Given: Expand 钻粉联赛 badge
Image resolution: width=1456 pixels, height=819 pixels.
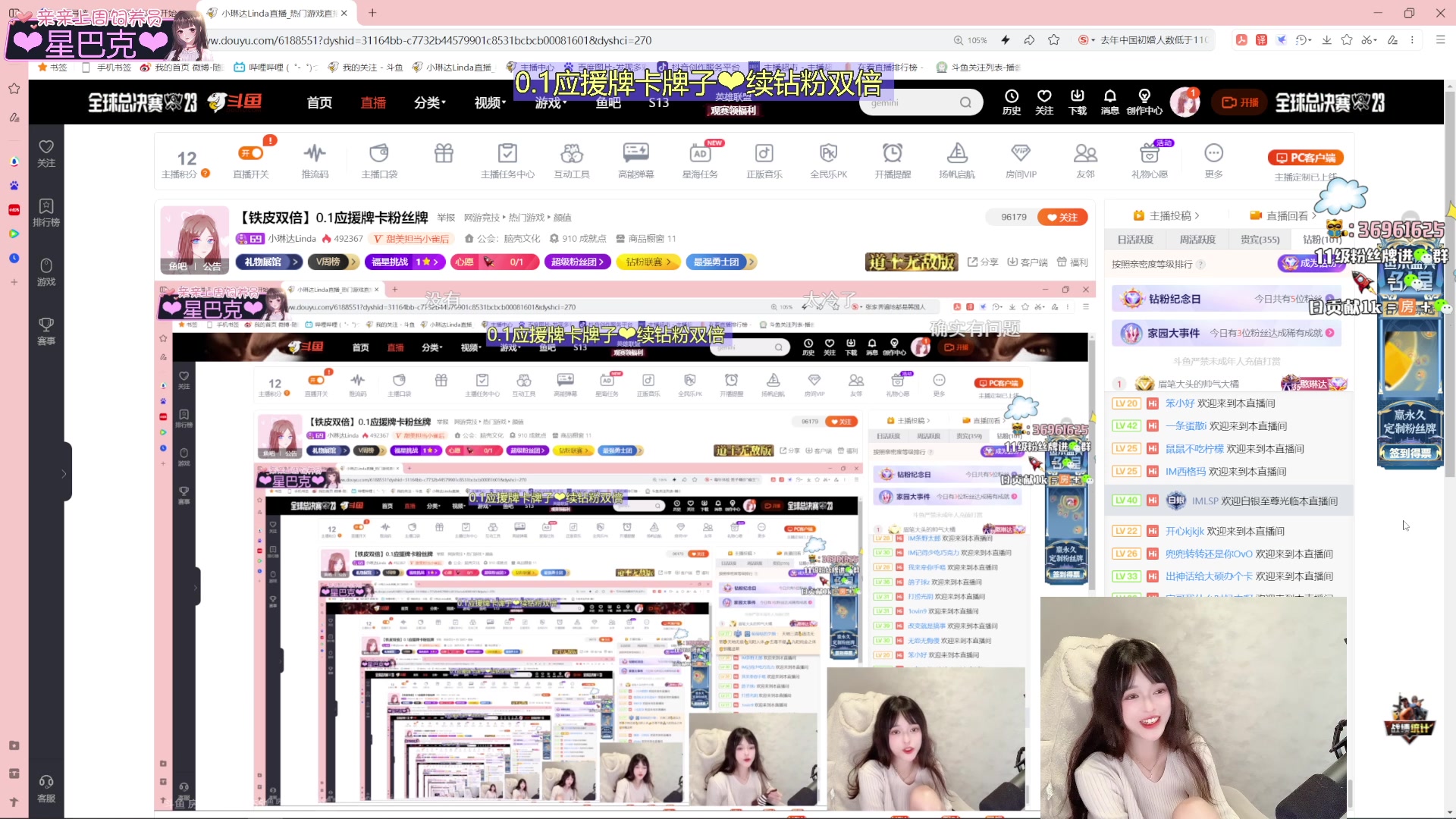Looking at the screenshot, I should [648, 262].
